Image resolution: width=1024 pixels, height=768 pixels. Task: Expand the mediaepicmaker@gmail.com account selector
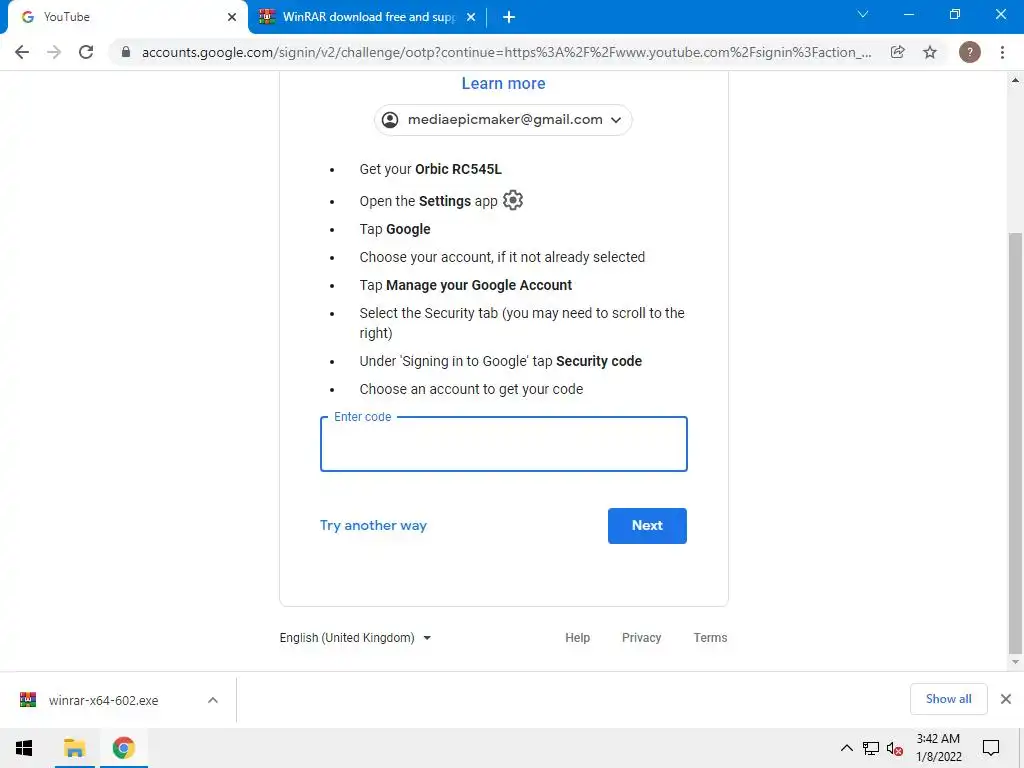click(x=503, y=120)
